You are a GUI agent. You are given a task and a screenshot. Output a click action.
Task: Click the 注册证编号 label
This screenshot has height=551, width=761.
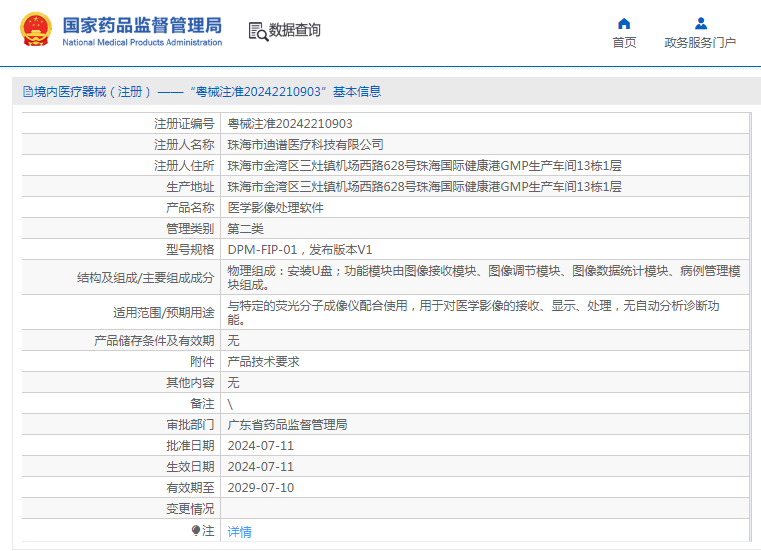point(184,124)
